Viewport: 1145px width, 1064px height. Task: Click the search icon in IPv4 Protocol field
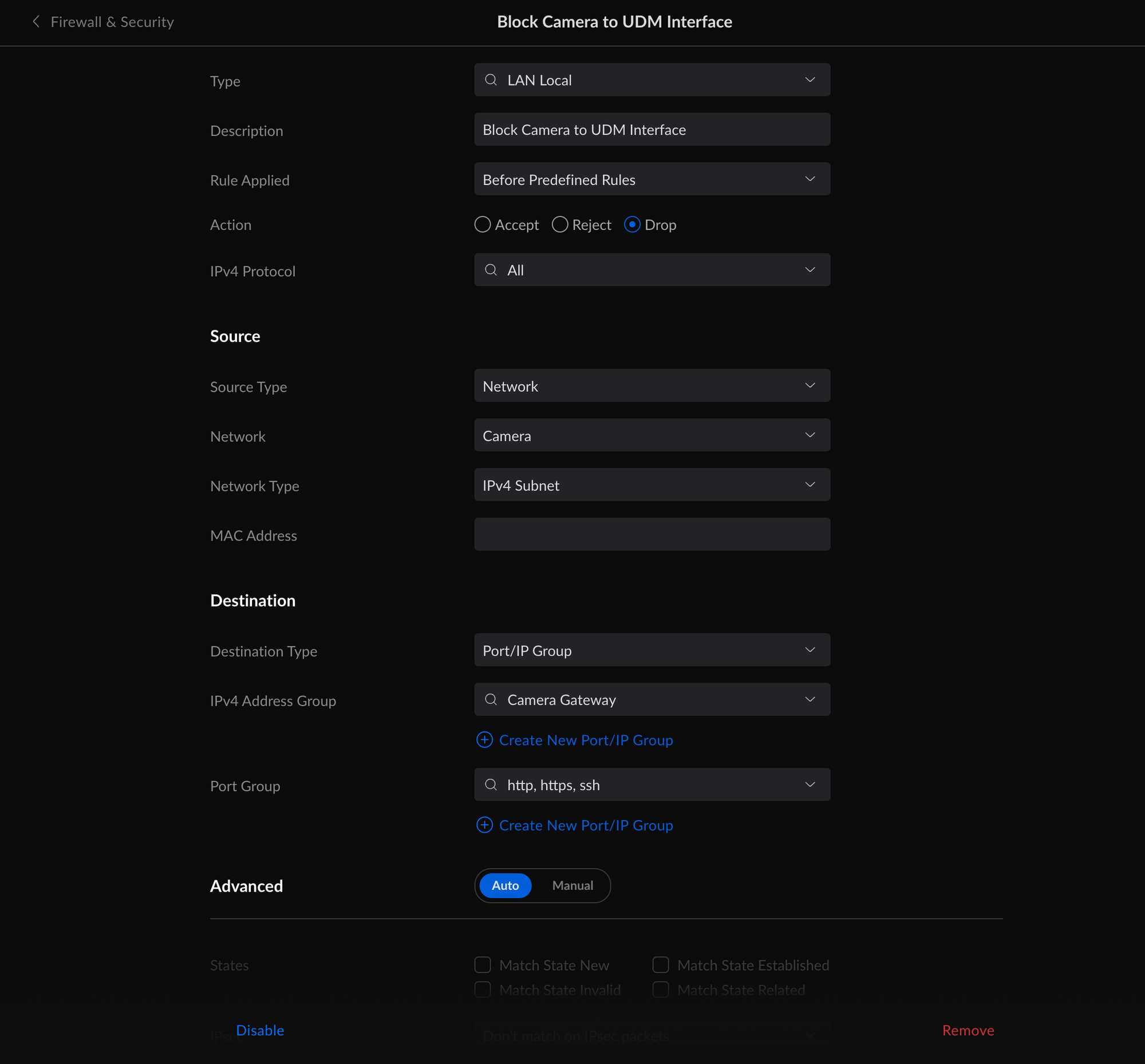(x=491, y=270)
